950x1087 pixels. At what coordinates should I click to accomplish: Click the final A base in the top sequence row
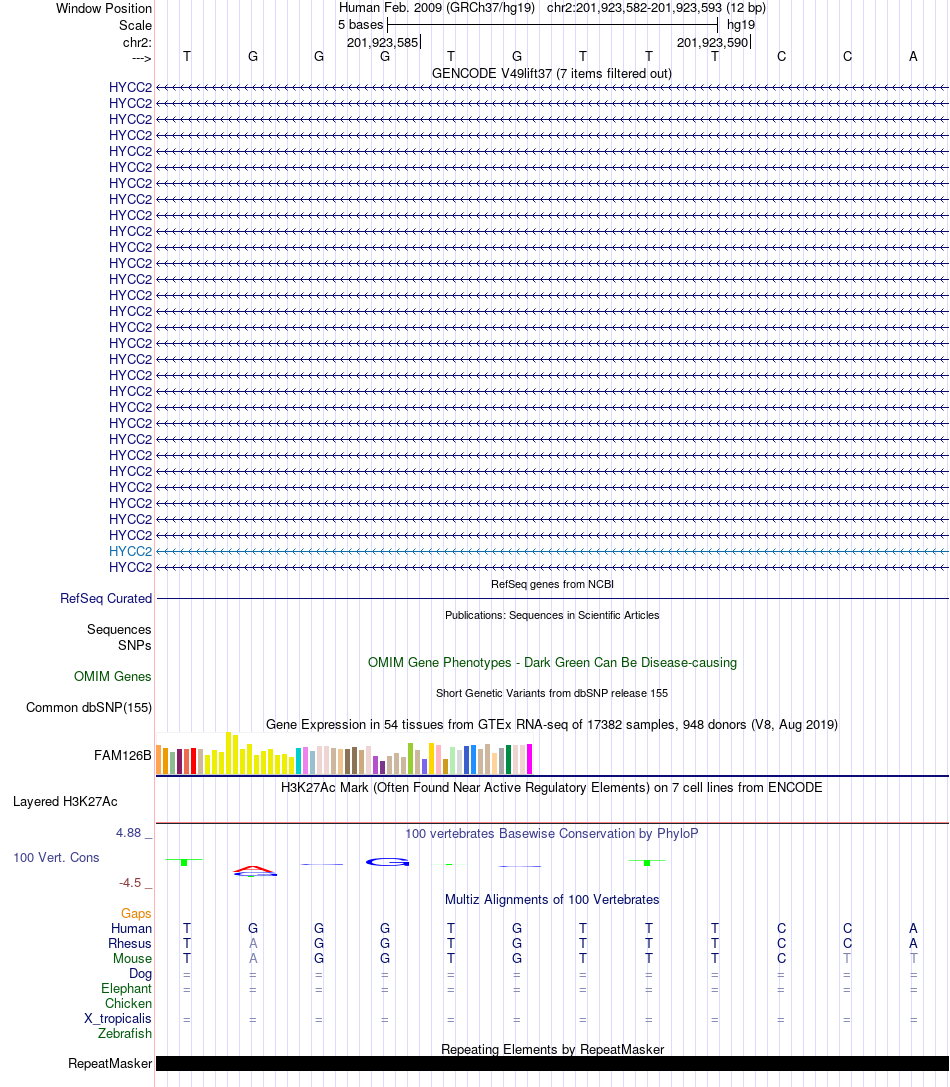click(913, 57)
